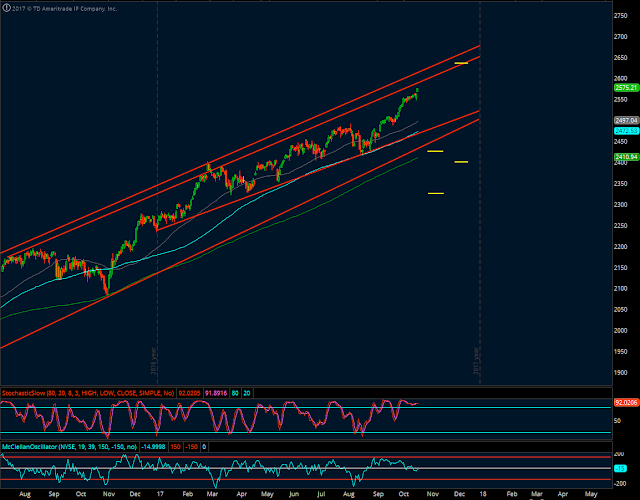Select the gray 2497.04 moving average bubble

[x=627, y=120]
